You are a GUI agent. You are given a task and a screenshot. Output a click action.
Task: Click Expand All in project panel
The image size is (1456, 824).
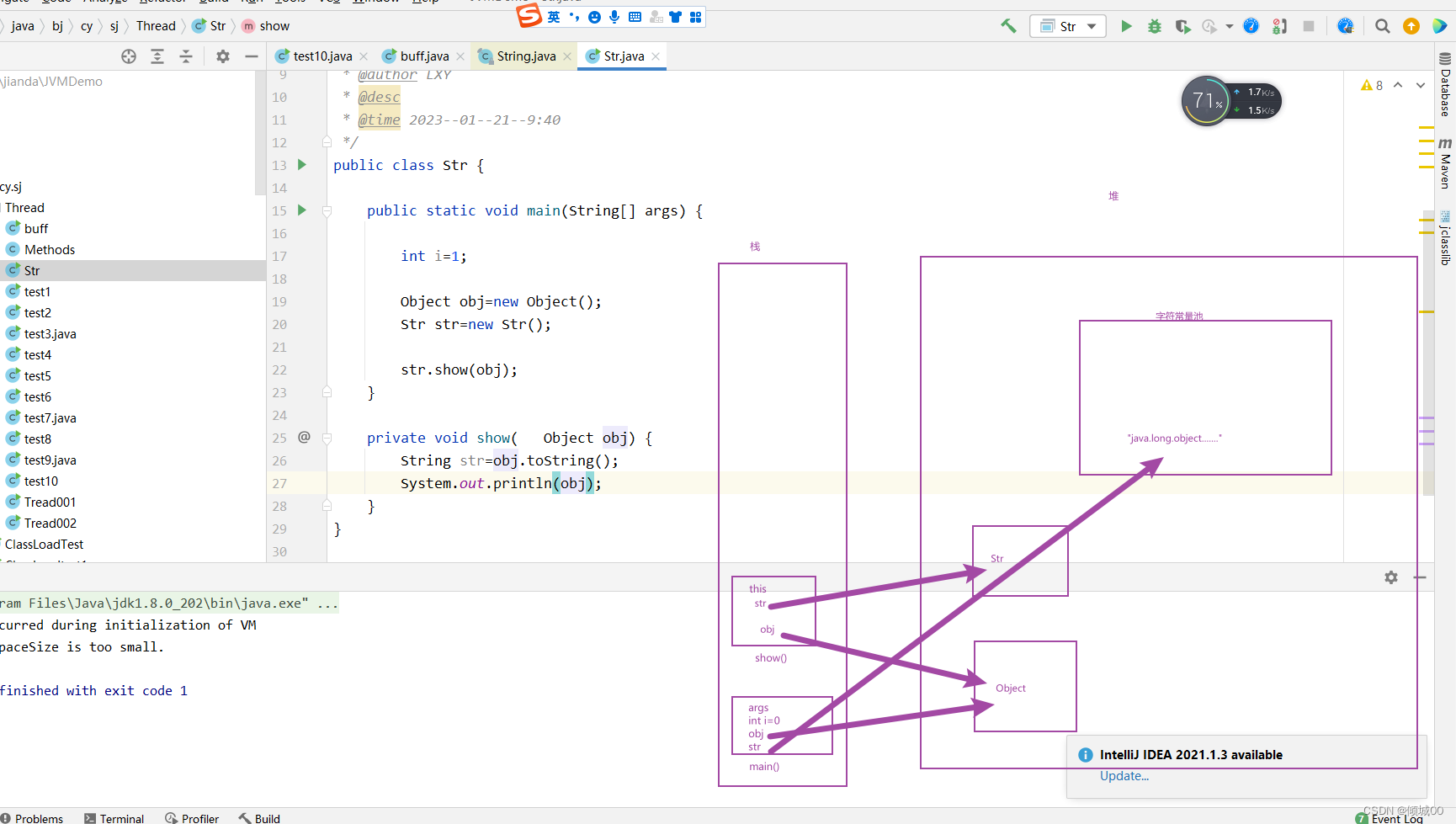click(157, 56)
